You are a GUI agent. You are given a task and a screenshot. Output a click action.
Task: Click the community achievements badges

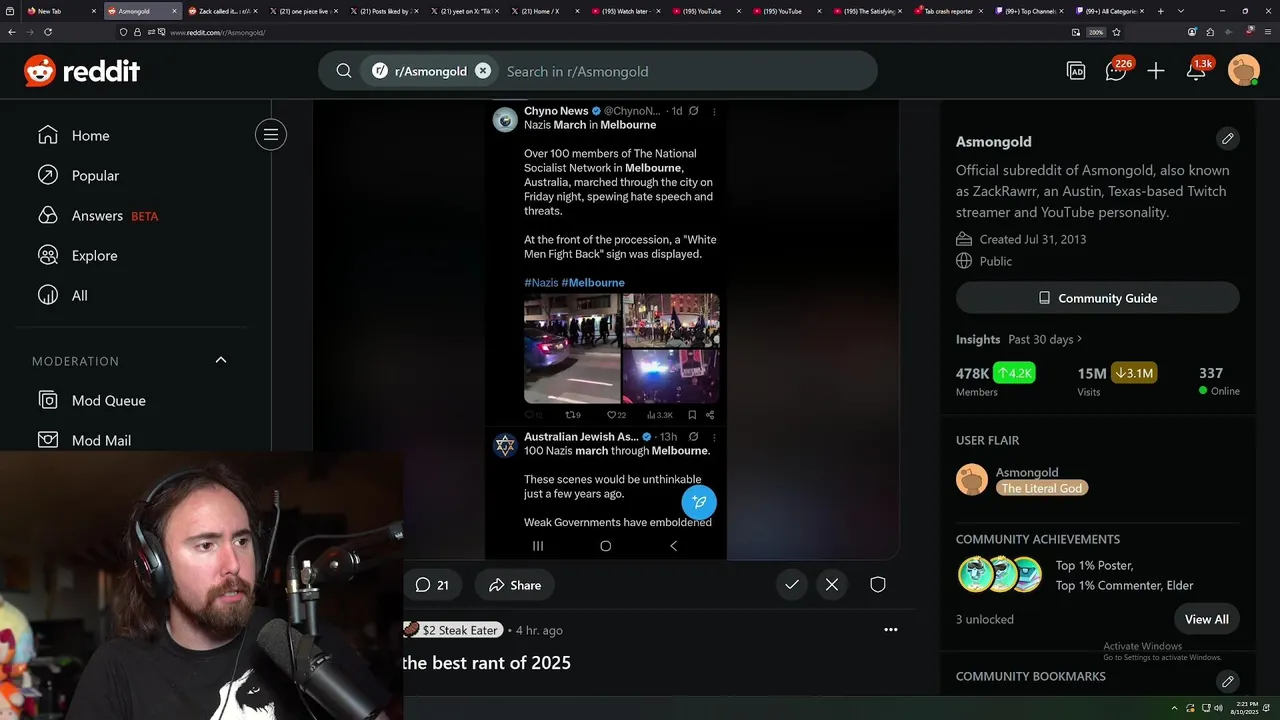tap(1001, 575)
